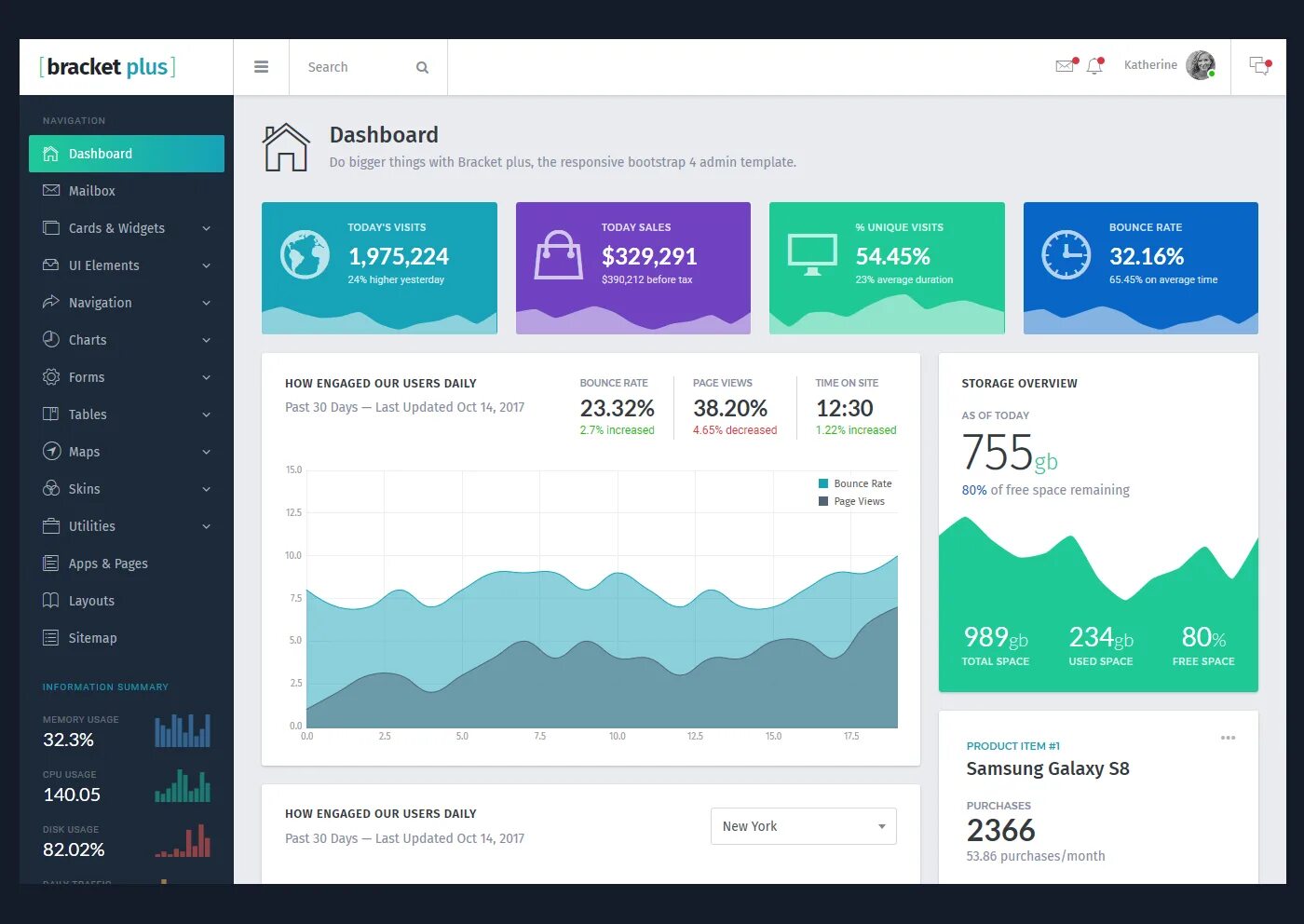Click the clock icon on Bounce Rate card

click(1066, 254)
